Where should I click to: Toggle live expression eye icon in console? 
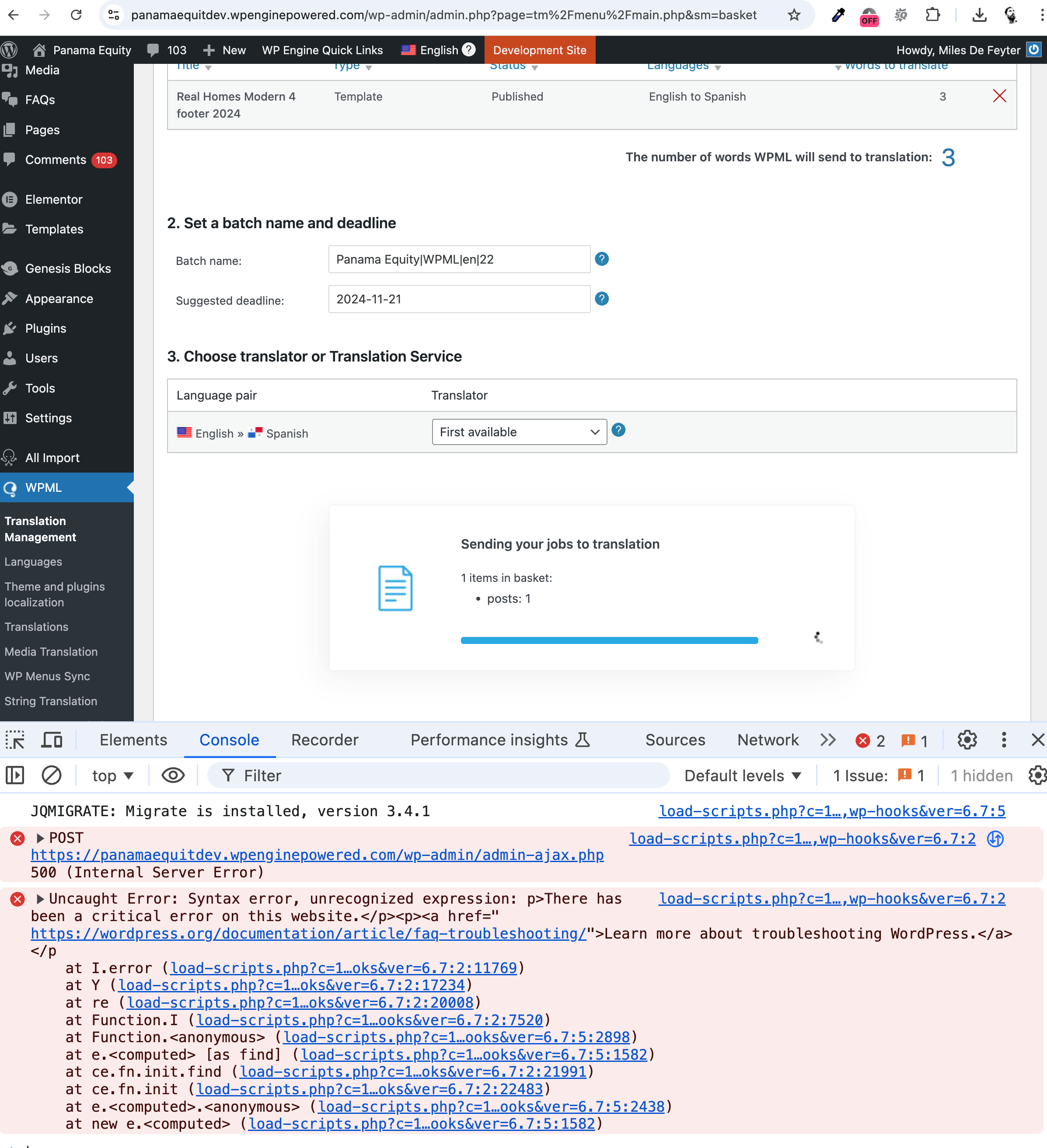tap(173, 775)
